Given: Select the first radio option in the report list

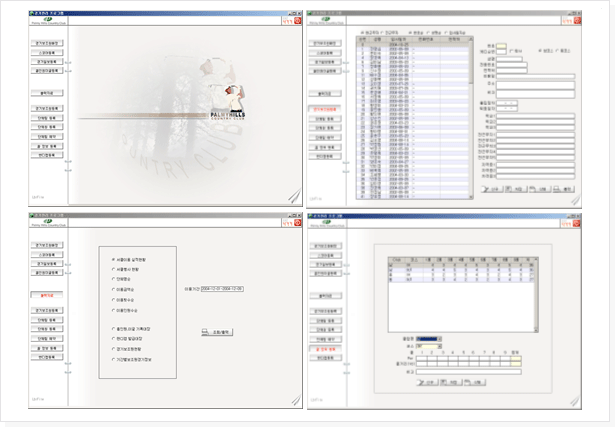Looking at the screenshot, I should click(x=113, y=258).
